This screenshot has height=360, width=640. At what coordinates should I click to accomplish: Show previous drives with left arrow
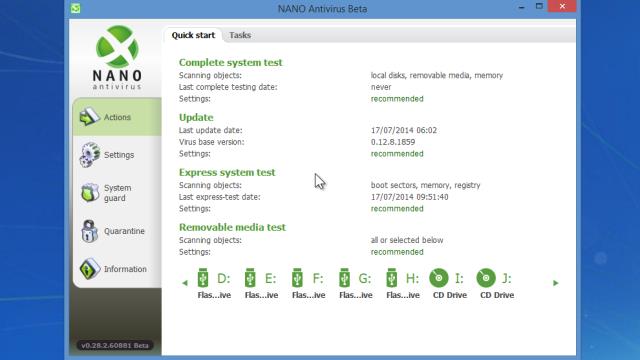click(185, 283)
